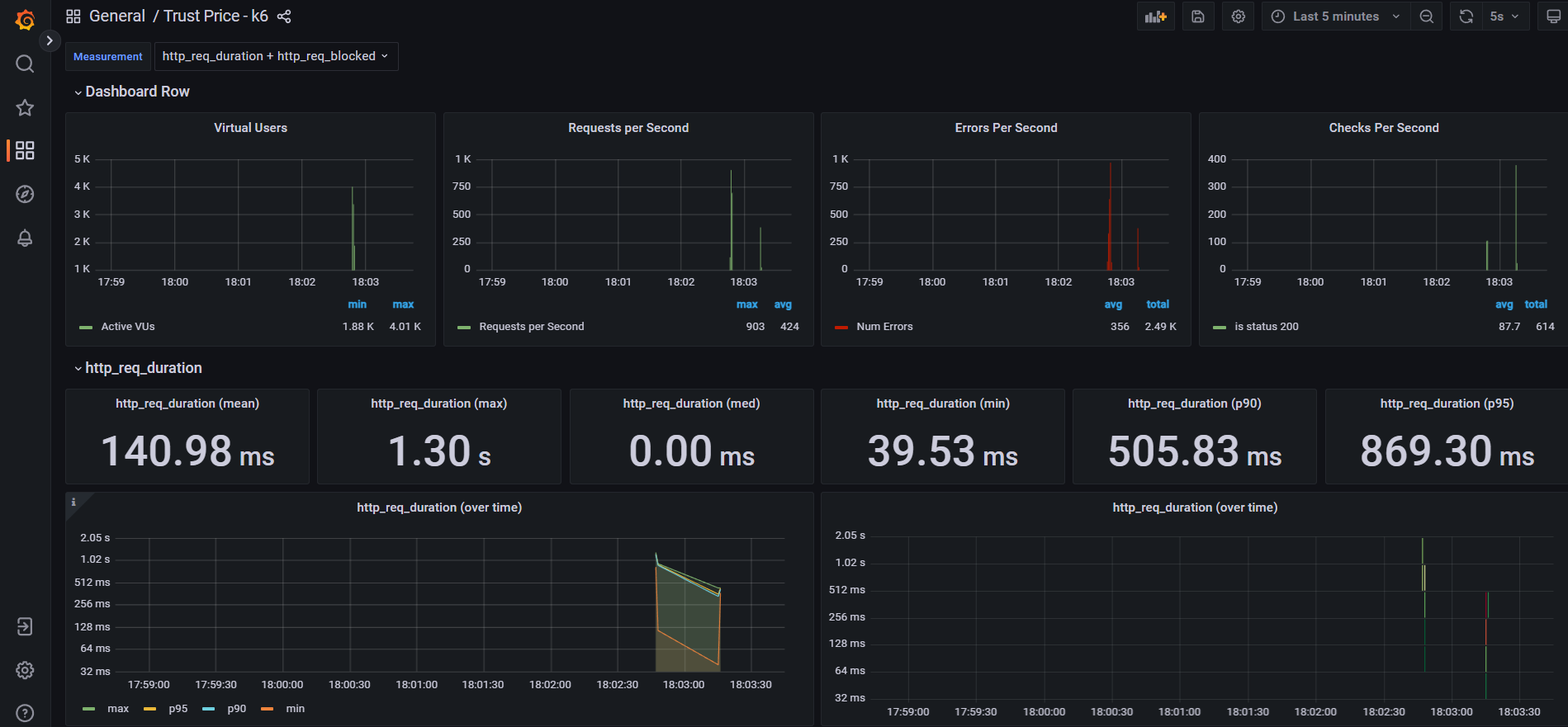Zoom out the time range

1426,17
